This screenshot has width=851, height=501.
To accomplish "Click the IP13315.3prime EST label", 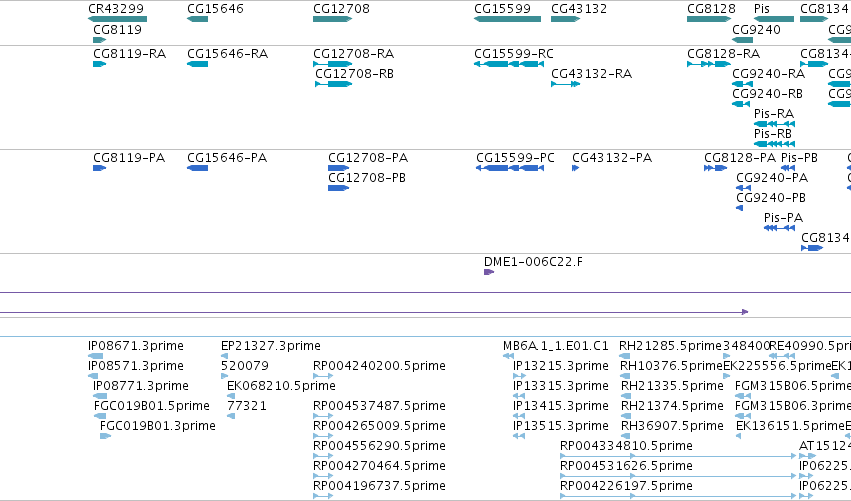I will [x=561, y=385].
